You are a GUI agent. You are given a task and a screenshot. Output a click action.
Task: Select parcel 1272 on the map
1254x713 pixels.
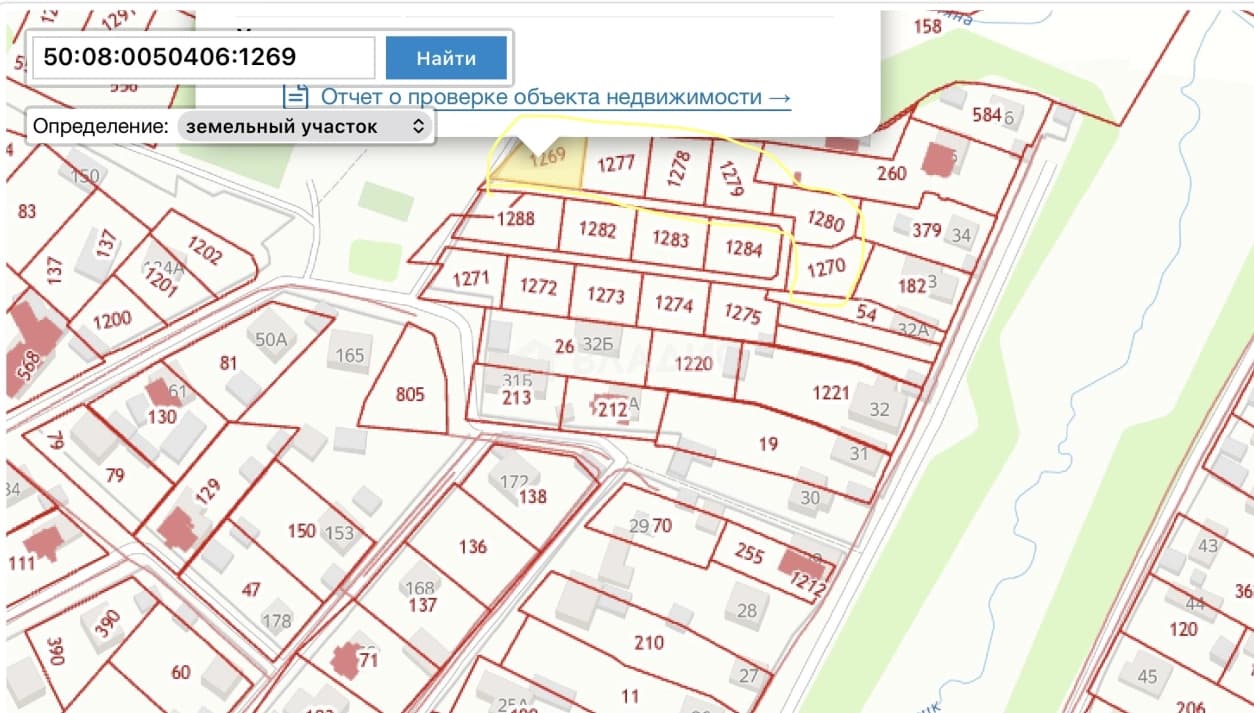click(538, 287)
